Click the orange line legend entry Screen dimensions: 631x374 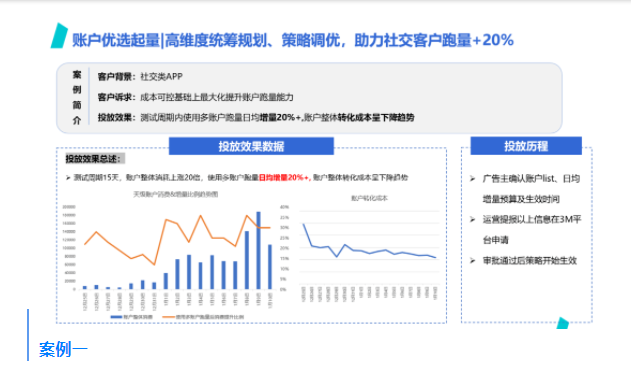tap(203, 317)
